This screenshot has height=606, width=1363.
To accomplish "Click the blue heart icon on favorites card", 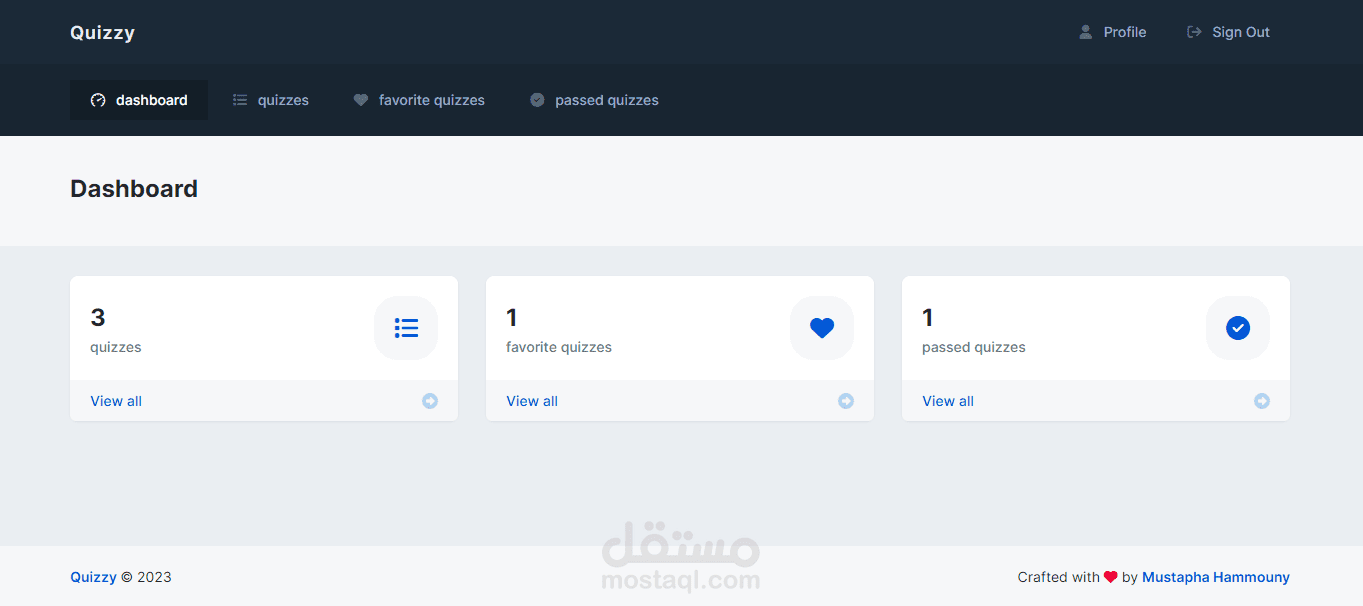I will point(822,328).
